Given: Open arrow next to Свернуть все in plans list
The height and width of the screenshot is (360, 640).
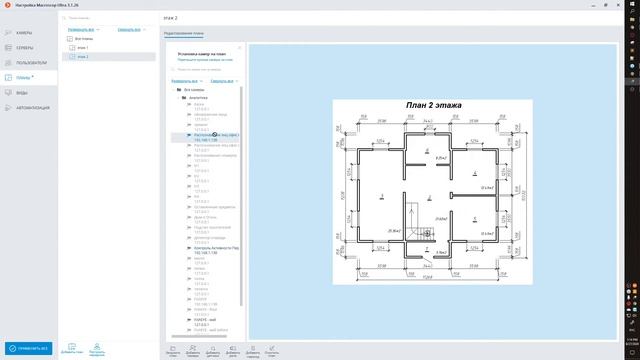Looking at the screenshot, I should click(144, 30).
